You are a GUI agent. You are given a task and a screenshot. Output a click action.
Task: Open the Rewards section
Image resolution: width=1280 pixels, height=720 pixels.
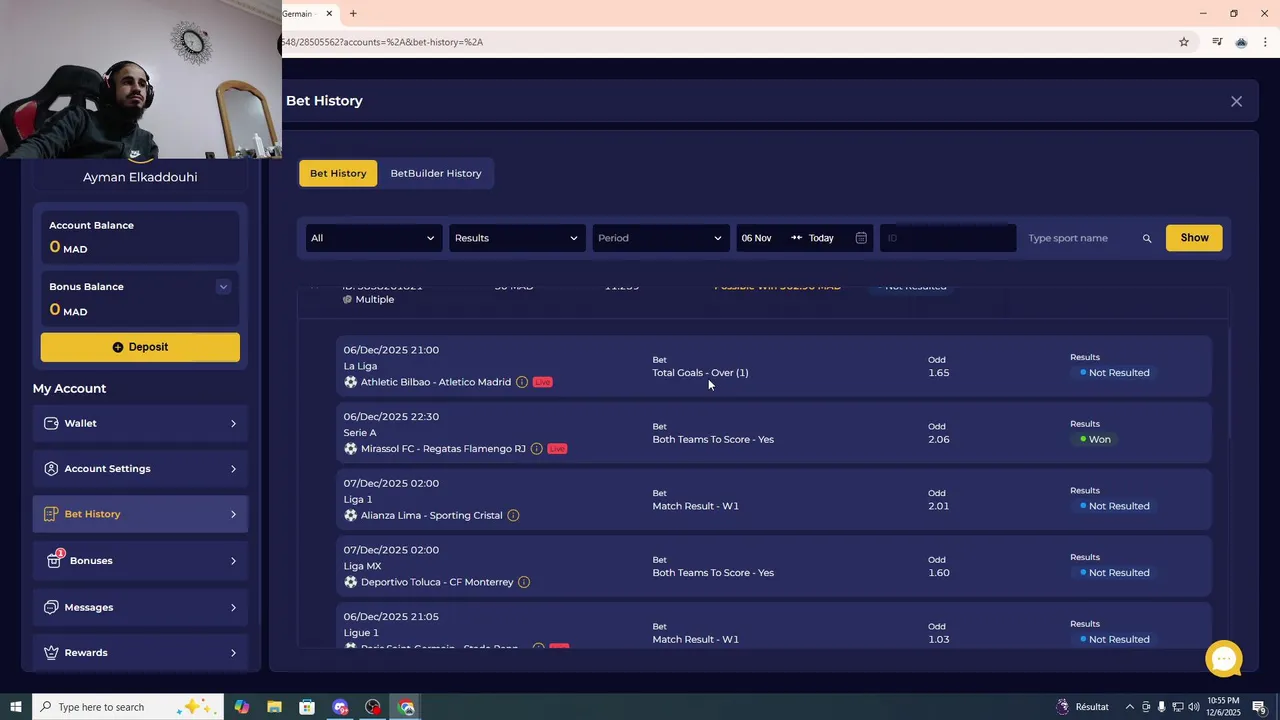140,652
